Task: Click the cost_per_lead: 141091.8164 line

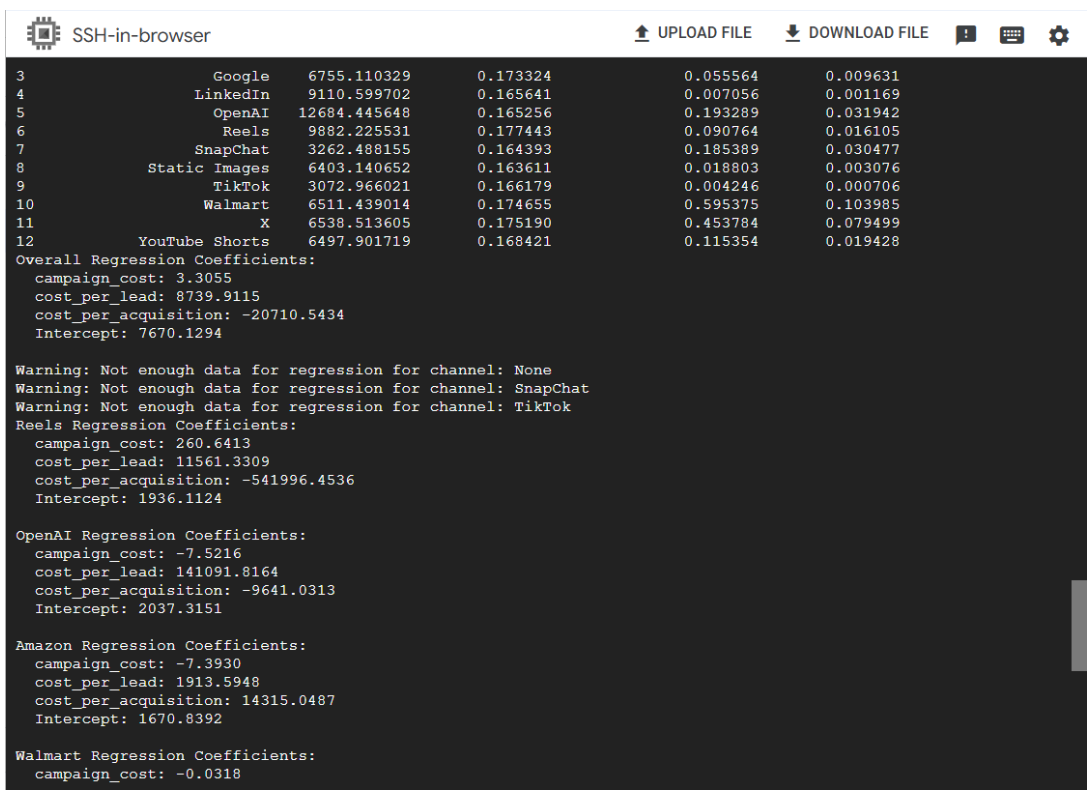Action: (x=157, y=572)
